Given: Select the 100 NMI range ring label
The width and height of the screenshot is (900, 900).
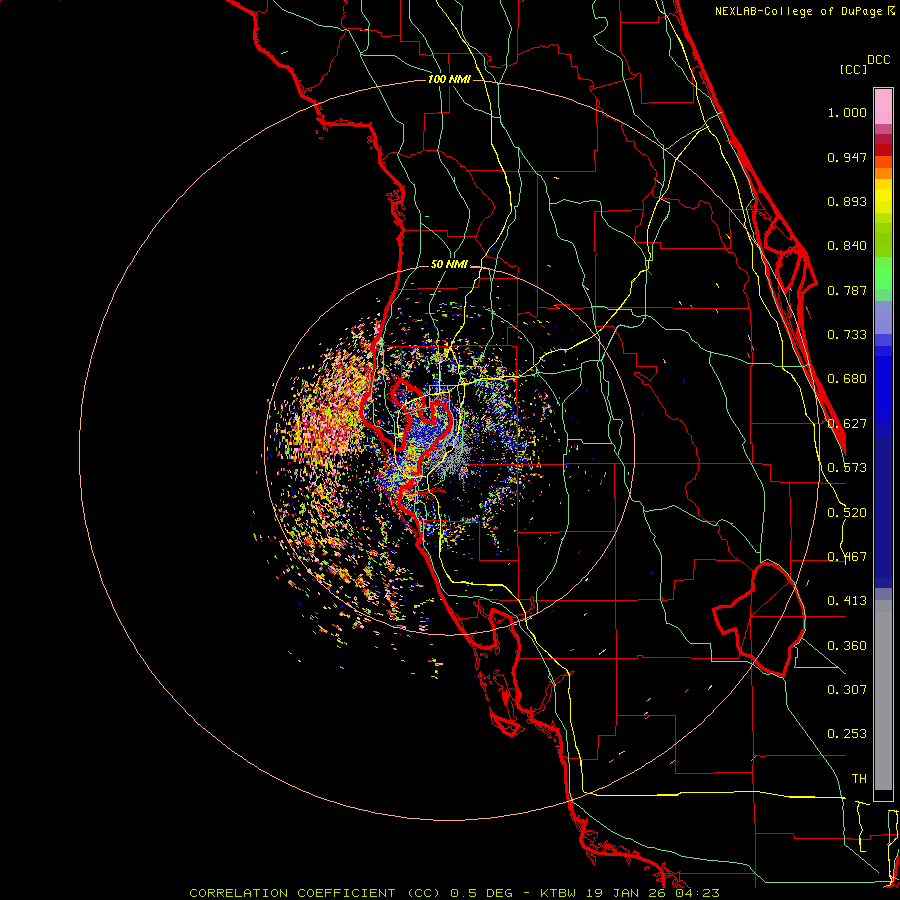Looking at the screenshot, I should coord(449,79).
